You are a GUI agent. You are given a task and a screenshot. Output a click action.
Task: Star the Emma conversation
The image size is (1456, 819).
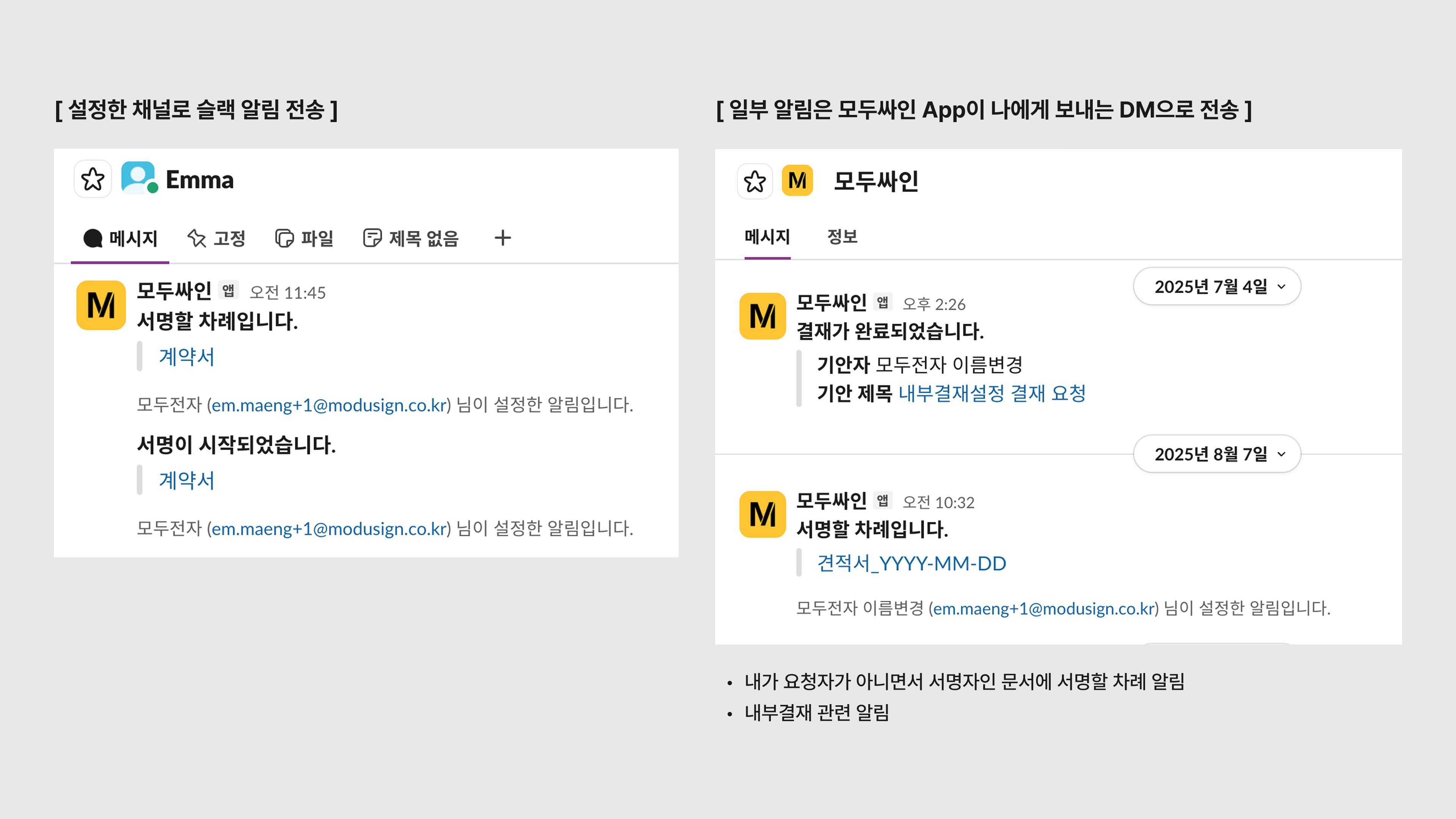(93, 179)
